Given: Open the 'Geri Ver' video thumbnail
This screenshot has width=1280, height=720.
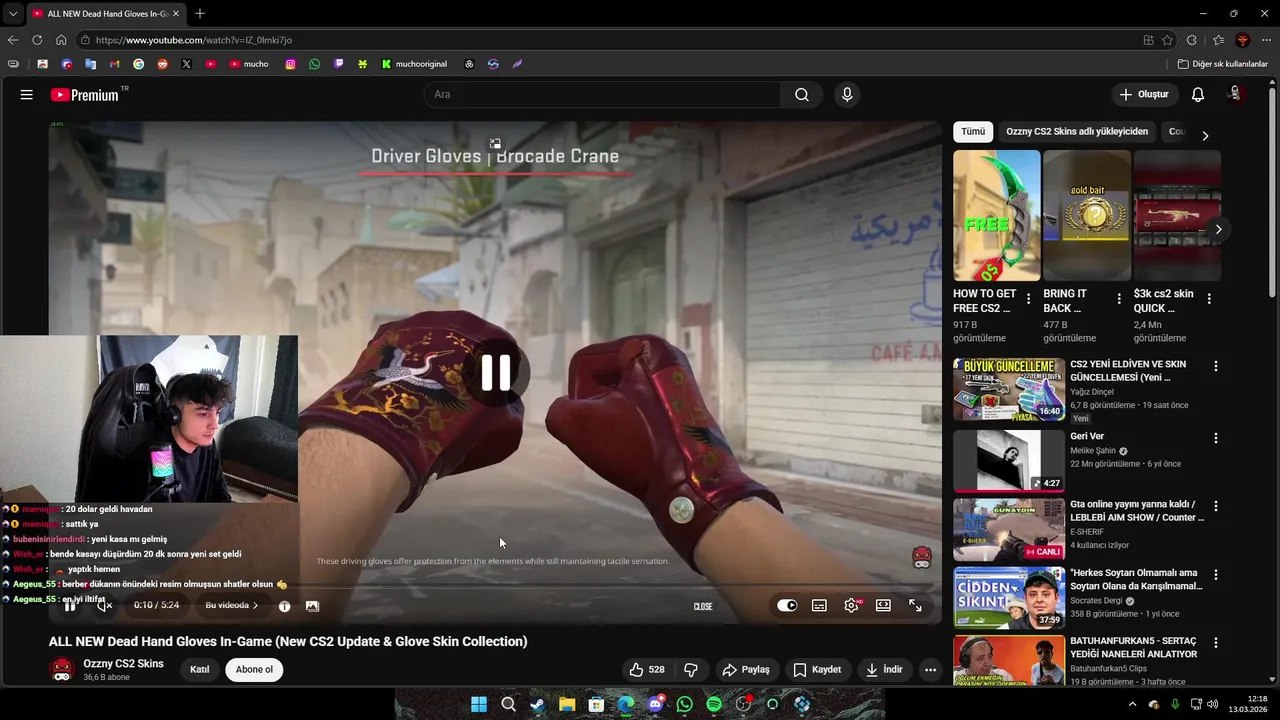Looking at the screenshot, I should (1009, 461).
